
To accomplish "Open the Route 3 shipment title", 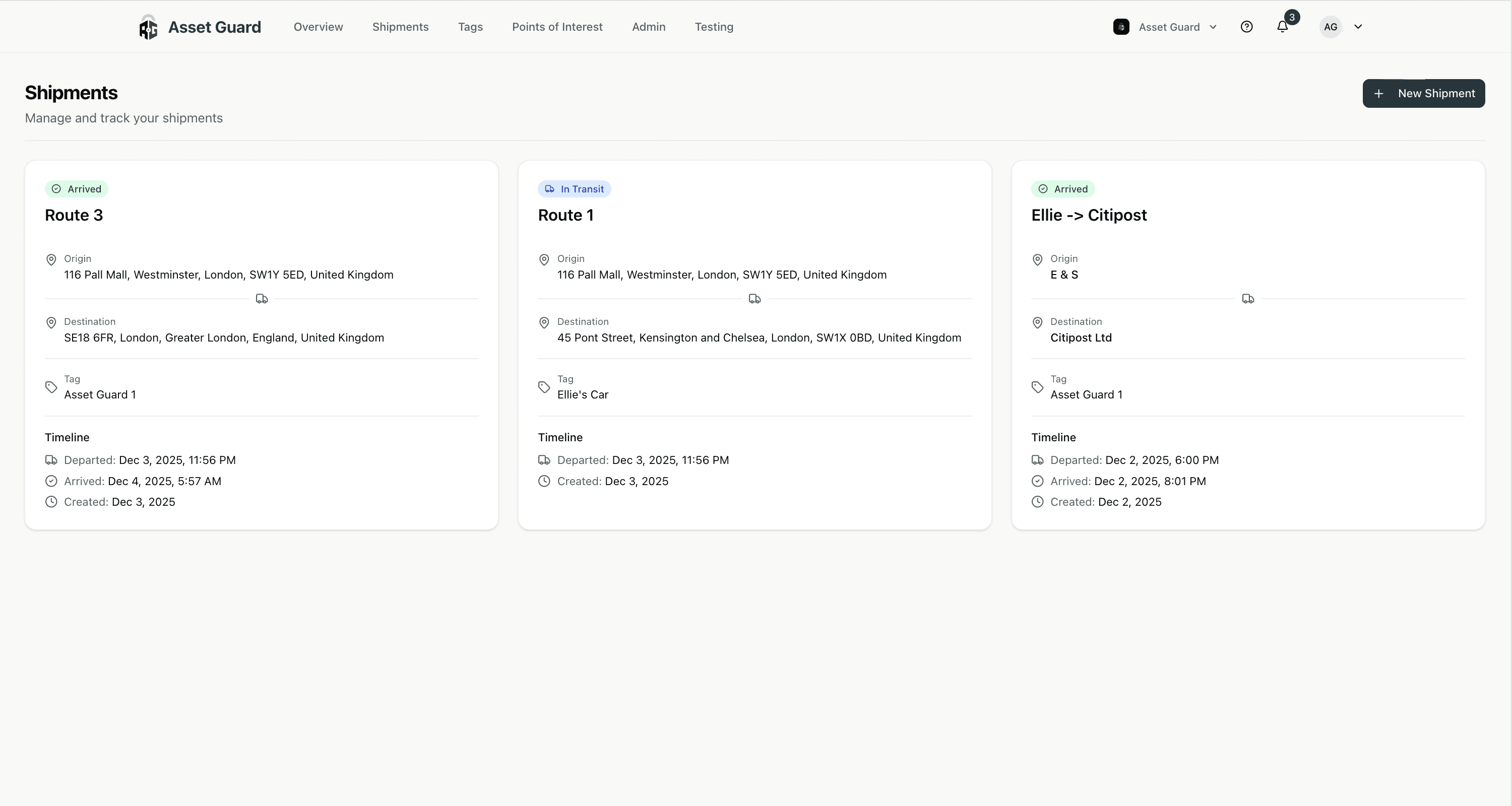I will (x=74, y=215).
